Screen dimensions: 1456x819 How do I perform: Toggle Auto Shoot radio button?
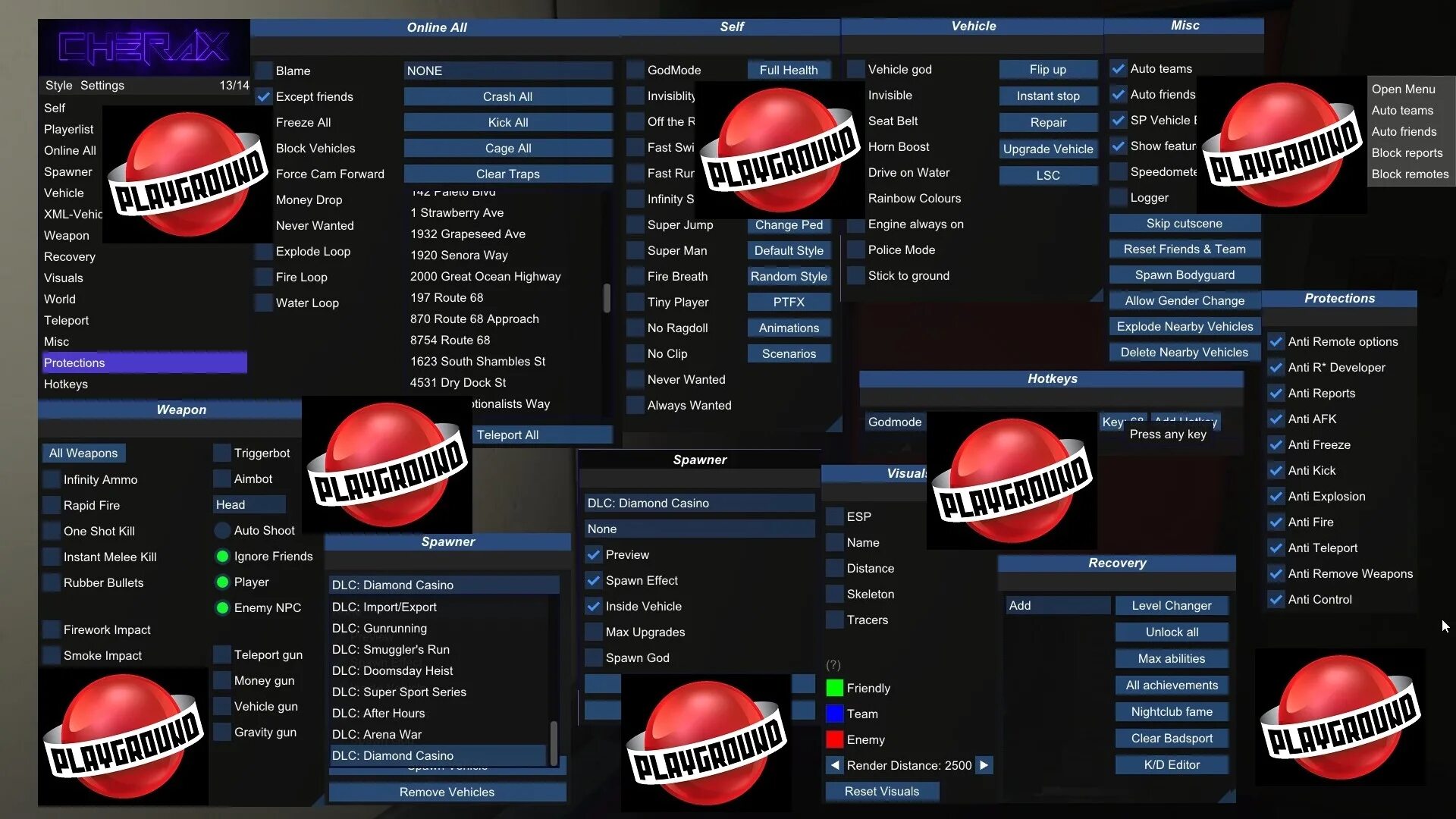[x=222, y=530]
